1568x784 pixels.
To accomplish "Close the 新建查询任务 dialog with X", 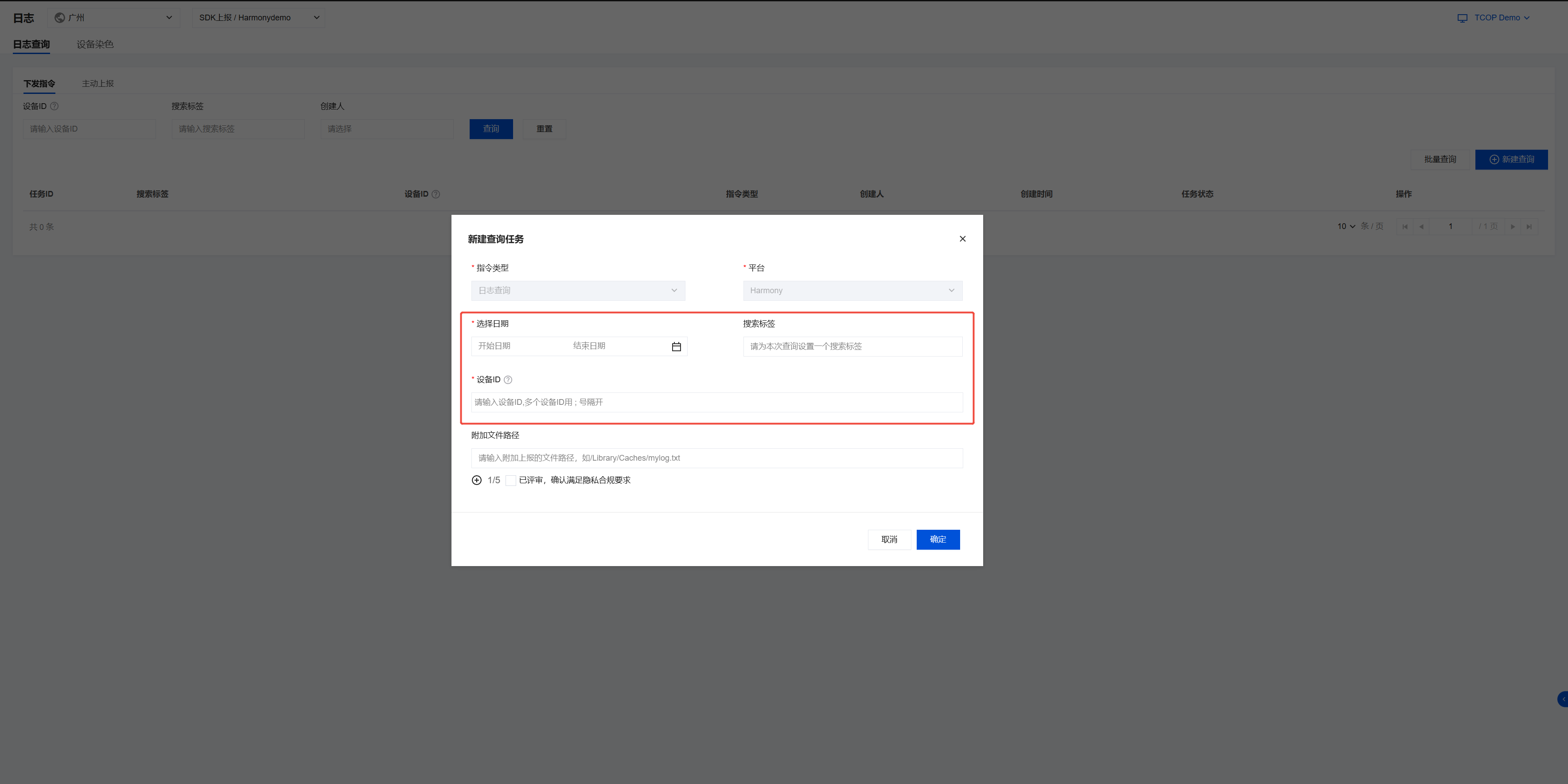I will point(962,239).
